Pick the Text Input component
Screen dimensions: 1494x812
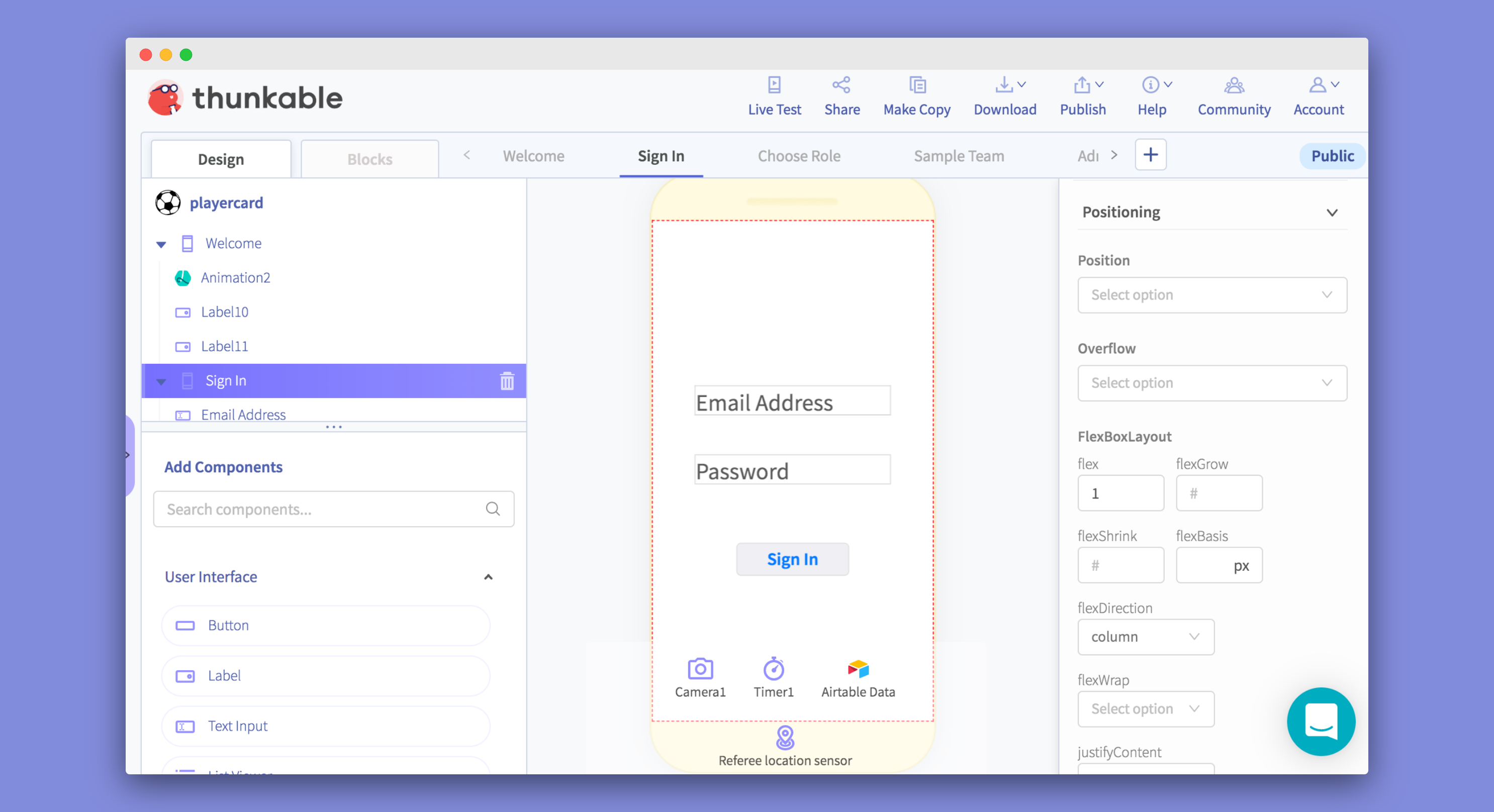pyautogui.click(x=326, y=726)
